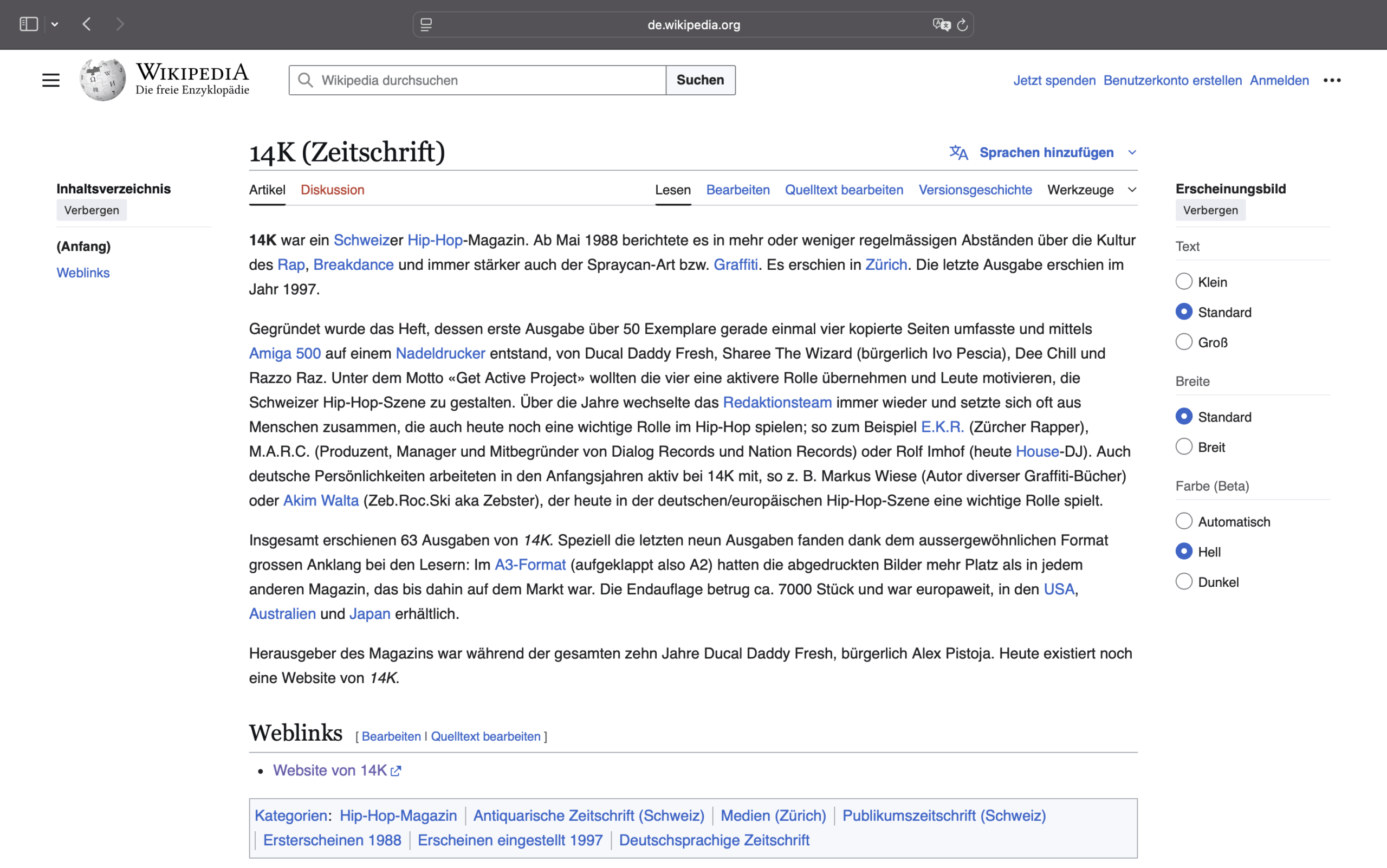Click the Wikipedia globe logo
1387x868 pixels.
[x=103, y=80]
